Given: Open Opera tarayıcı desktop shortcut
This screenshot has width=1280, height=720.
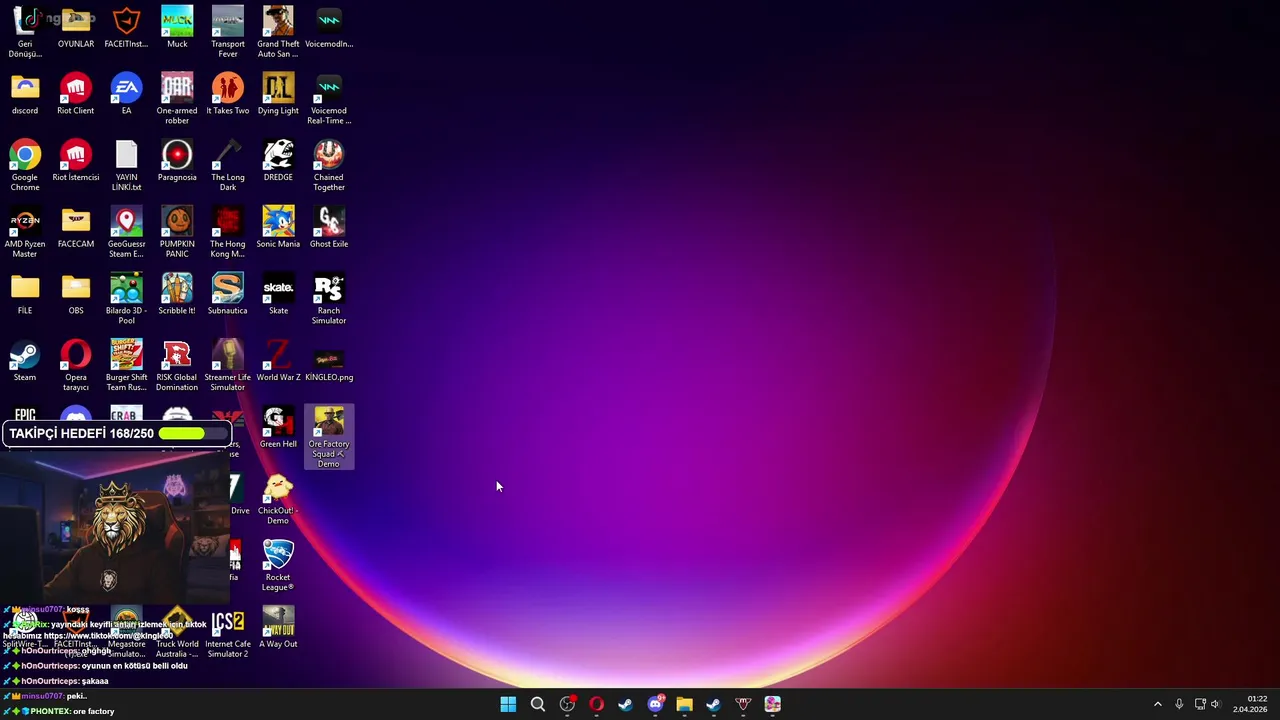Looking at the screenshot, I should 75,366.
